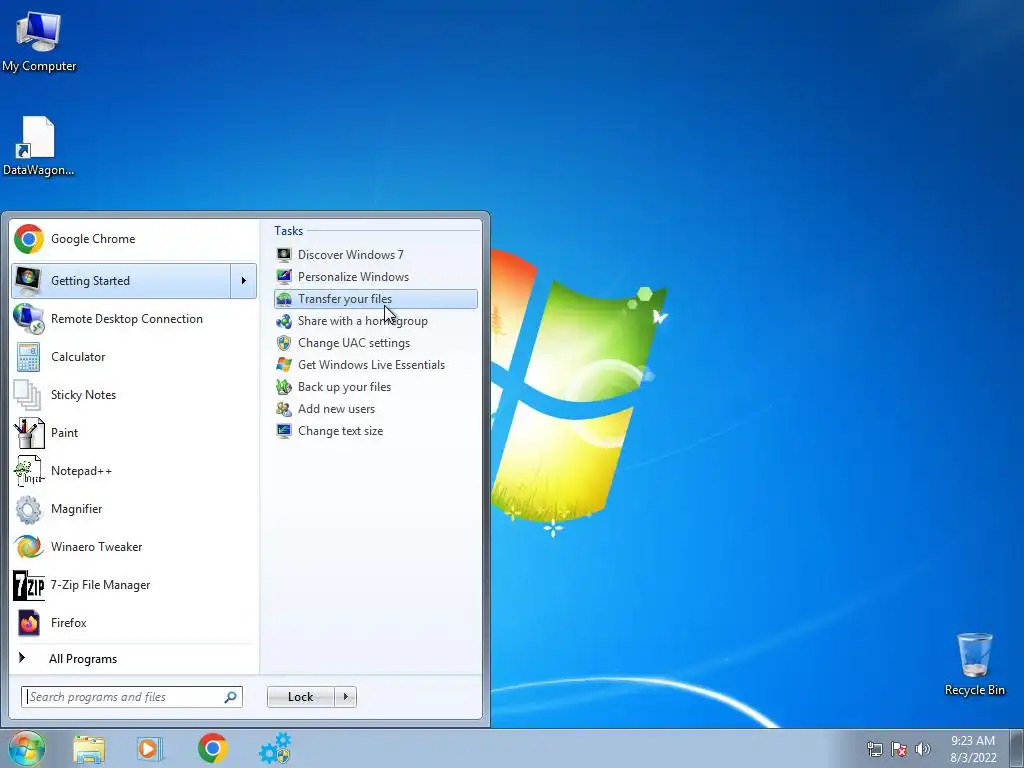Open Winaero Tweaker icon

tap(28, 547)
